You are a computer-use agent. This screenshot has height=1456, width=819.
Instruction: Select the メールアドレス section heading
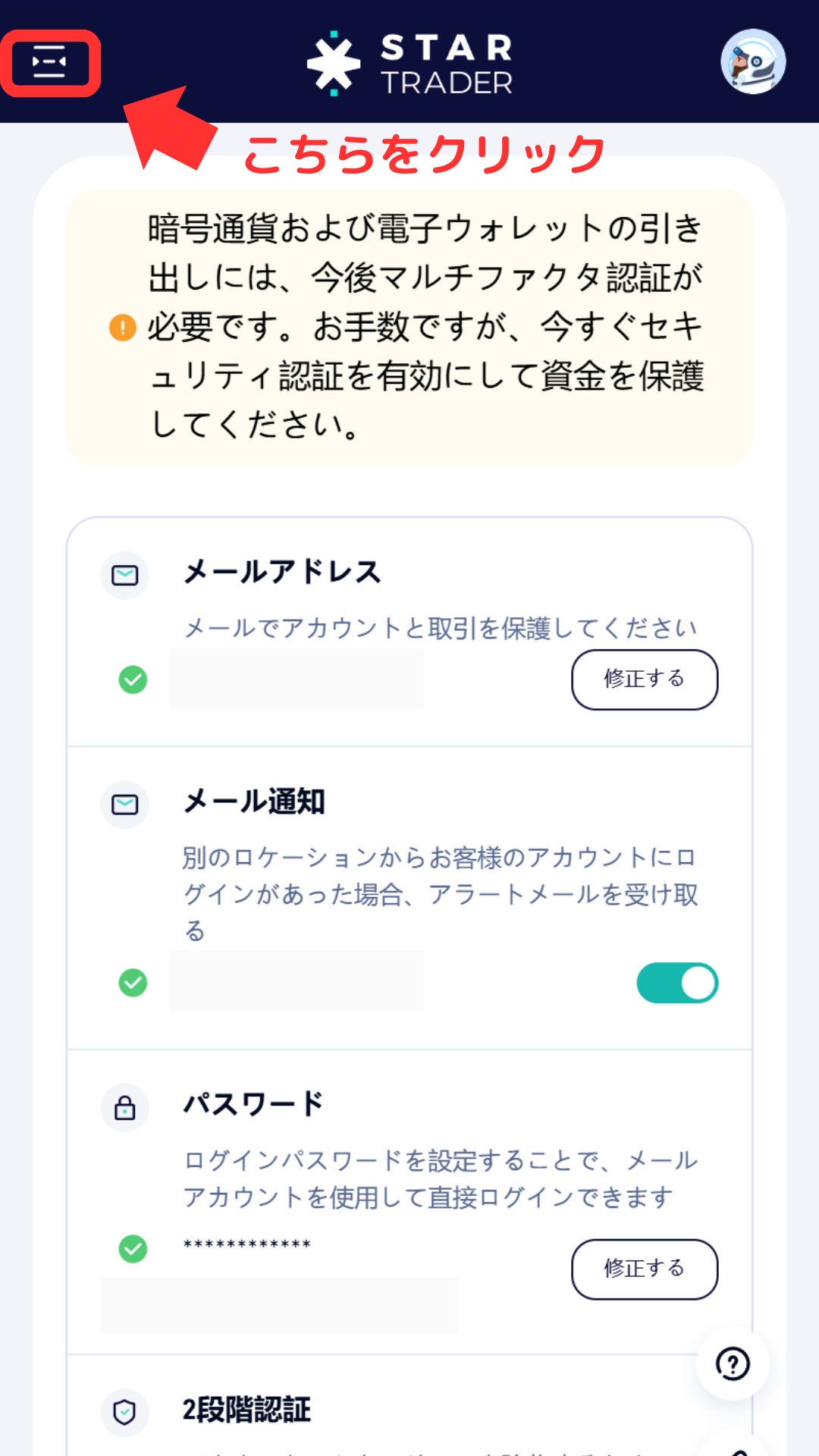coord(282,572)
